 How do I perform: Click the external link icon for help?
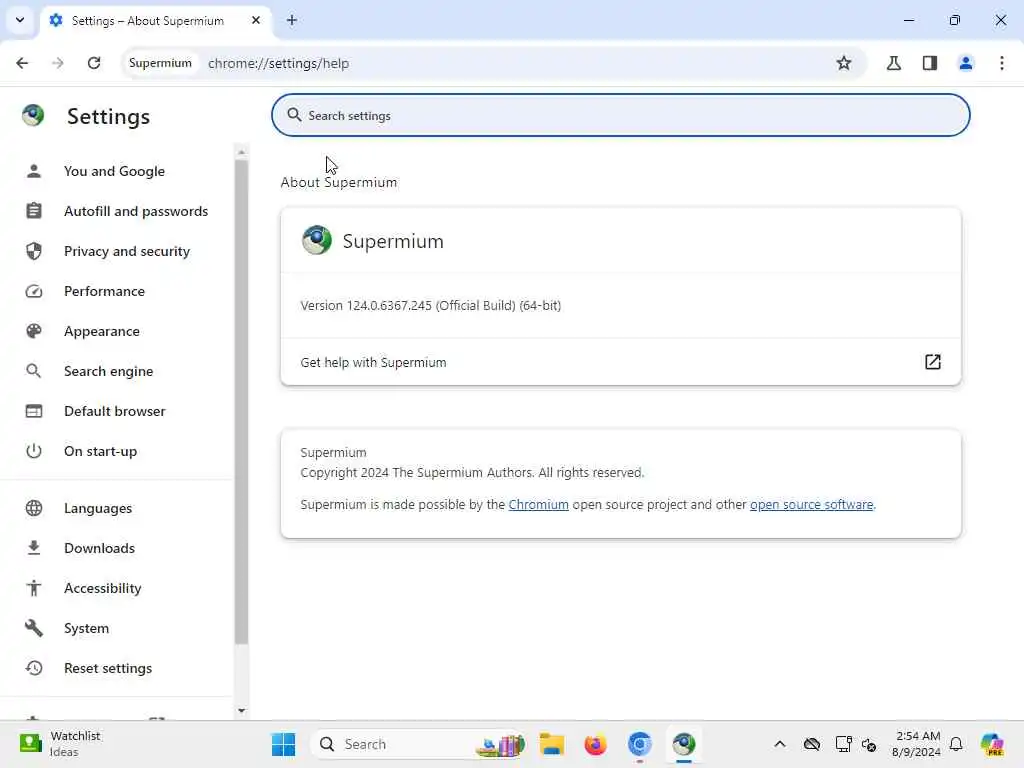(x=933, y=362)
